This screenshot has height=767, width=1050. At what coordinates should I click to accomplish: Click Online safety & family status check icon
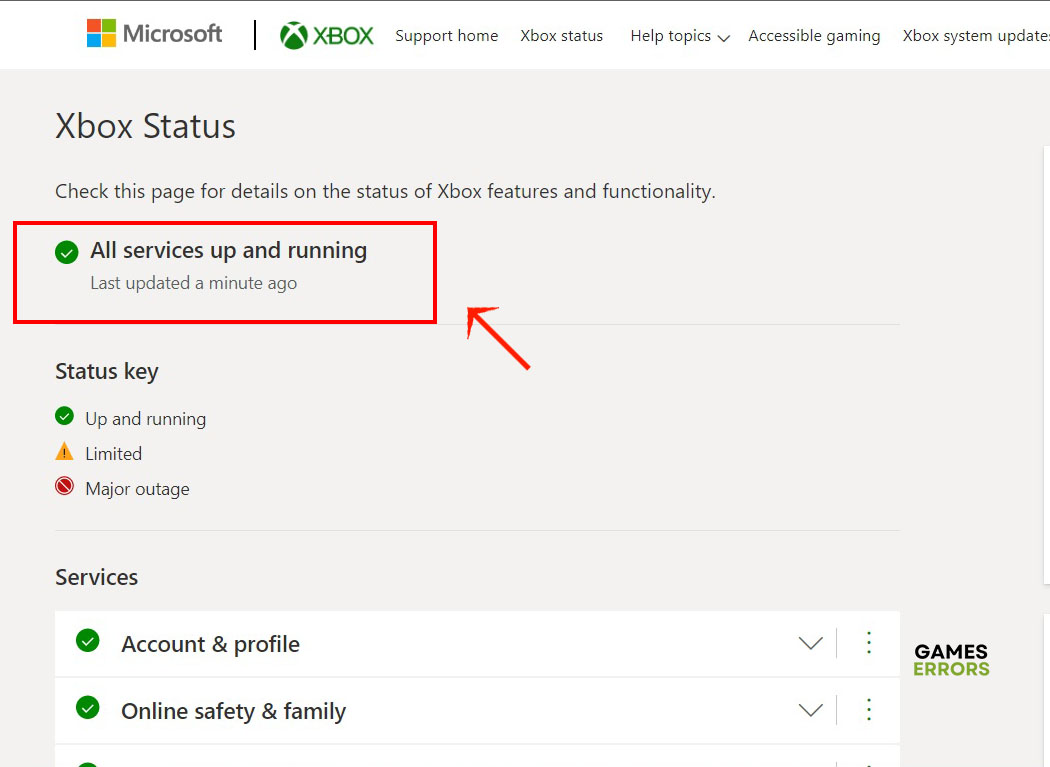[88, 707]
